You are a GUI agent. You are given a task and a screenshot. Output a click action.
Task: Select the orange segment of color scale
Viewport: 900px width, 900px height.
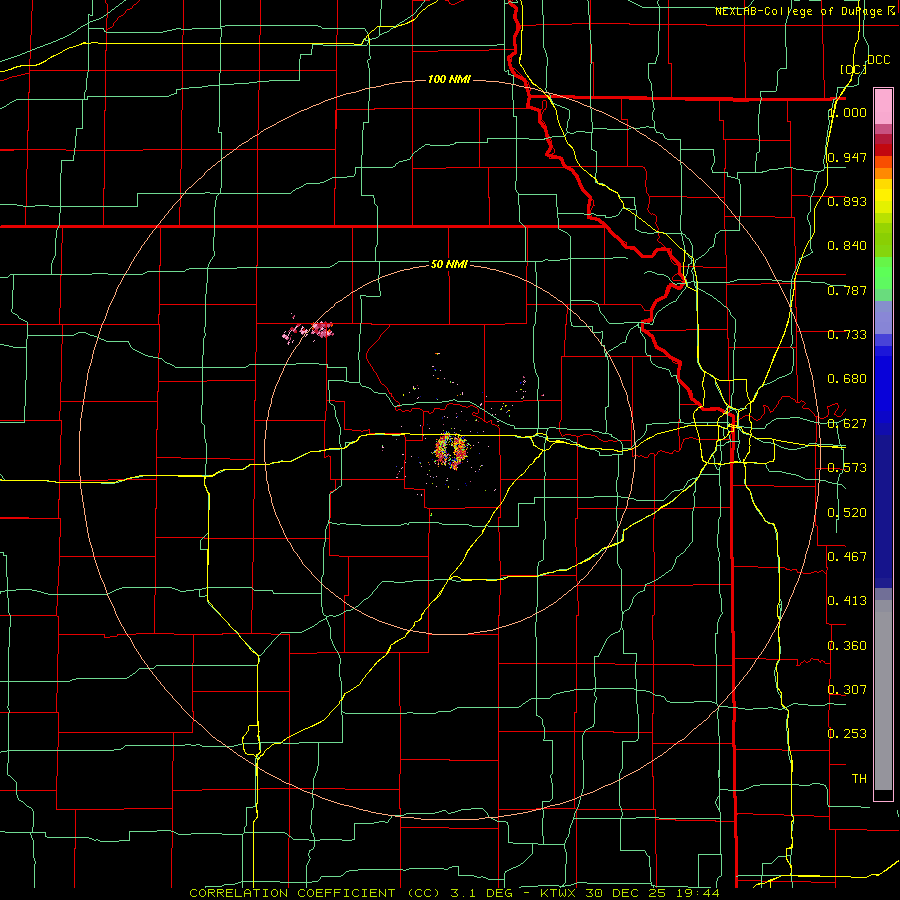tap(883, 167)
